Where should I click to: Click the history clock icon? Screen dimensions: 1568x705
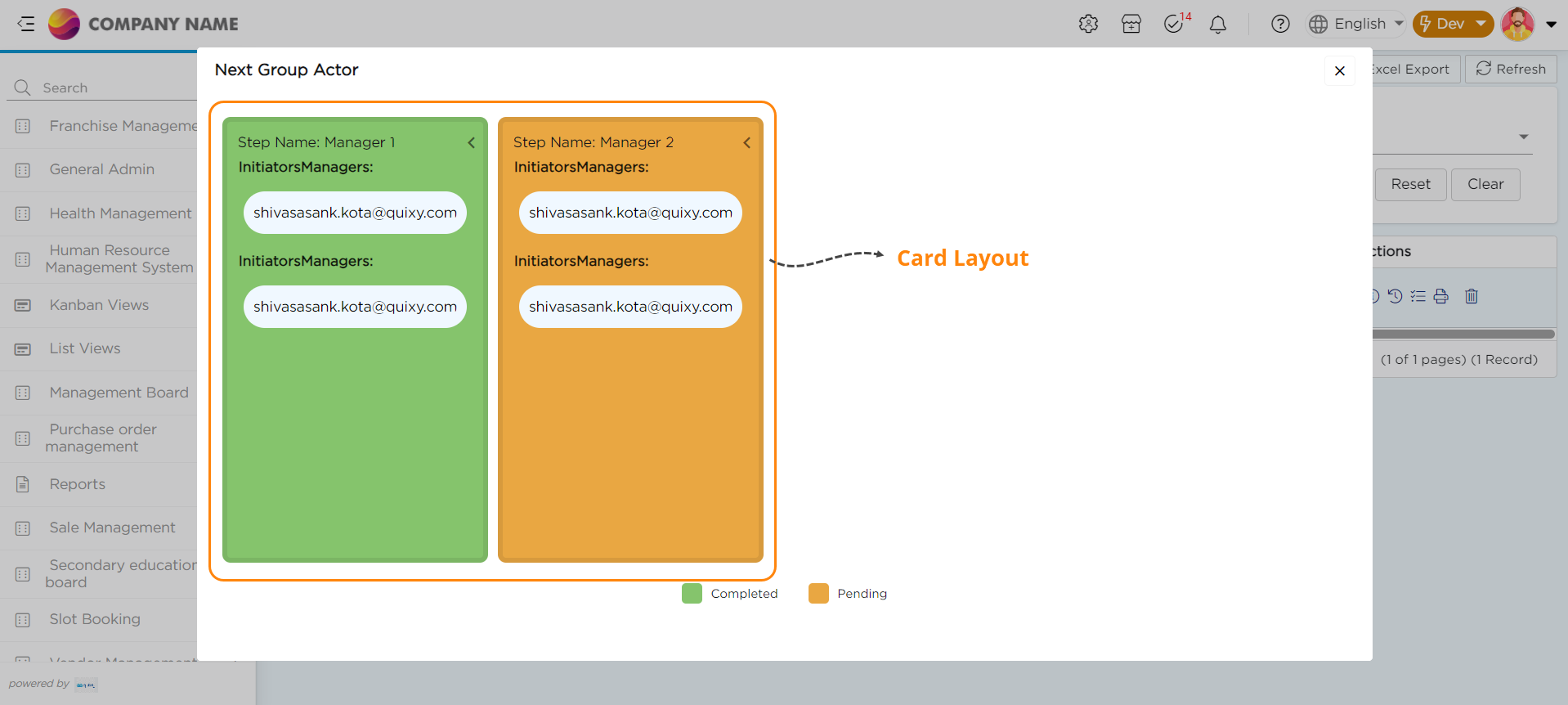click(x=1396, y=296)
